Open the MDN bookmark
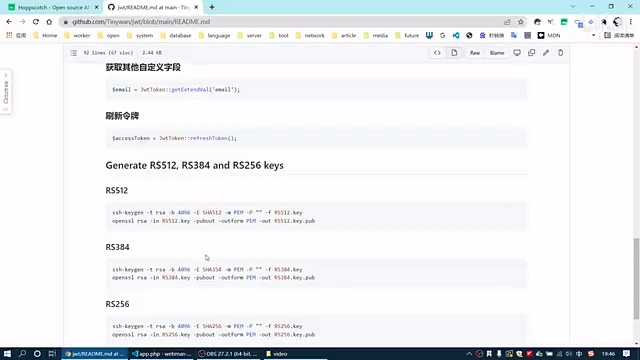Viewport: 640px width, 360px height. click(549, 36)
